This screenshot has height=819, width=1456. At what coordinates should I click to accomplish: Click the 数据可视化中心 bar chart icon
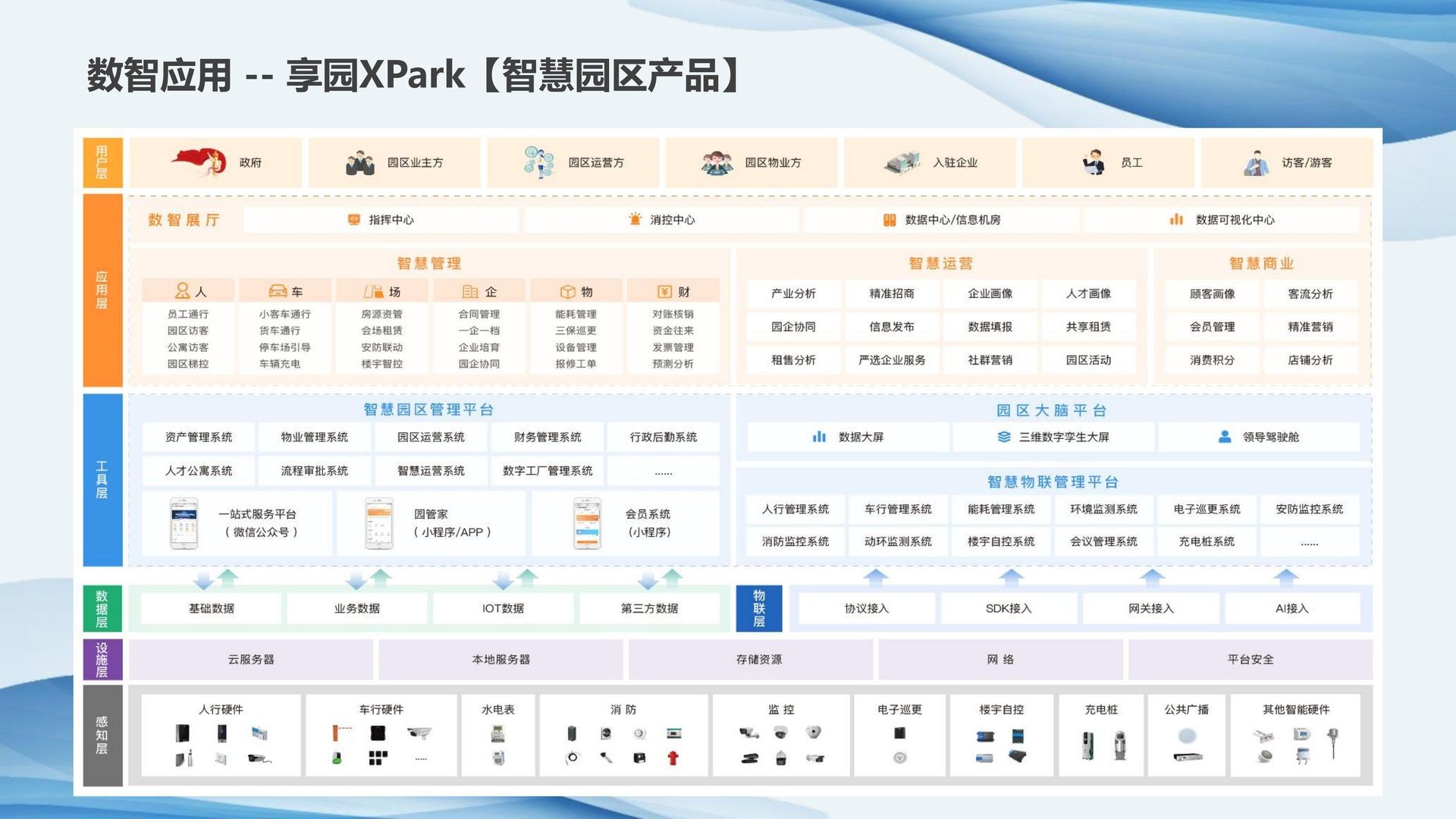1176,219
